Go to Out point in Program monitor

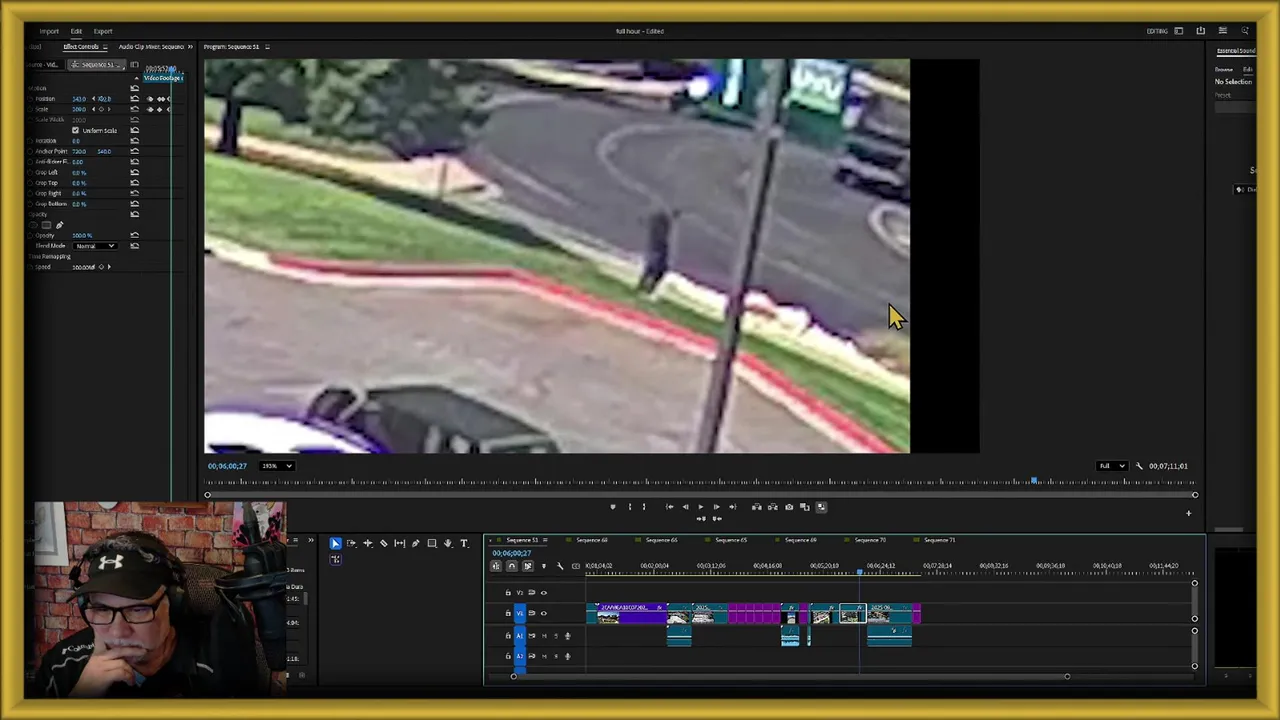click(x=732, y=507)
